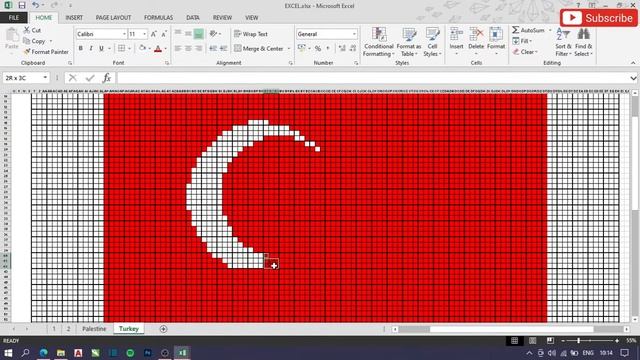The height and width of the screenshot is (360, 640).
Task: Switch to the FORMULAS tab
Action: 158,18
